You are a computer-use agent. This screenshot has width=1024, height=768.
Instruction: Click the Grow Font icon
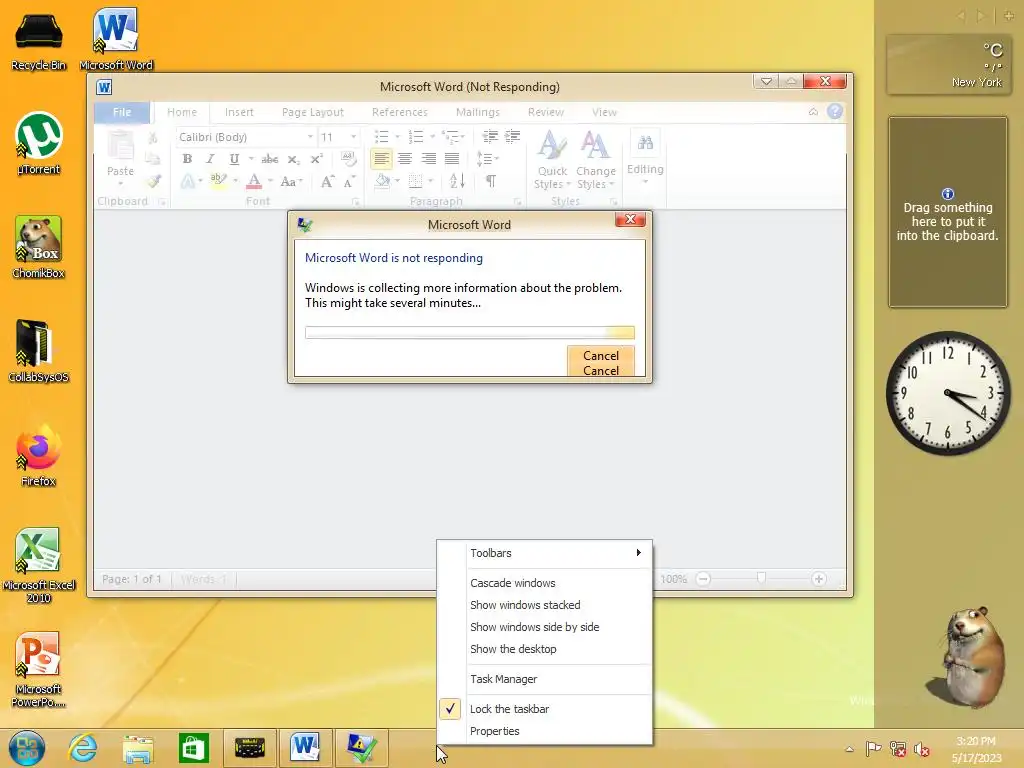[327, 182]
